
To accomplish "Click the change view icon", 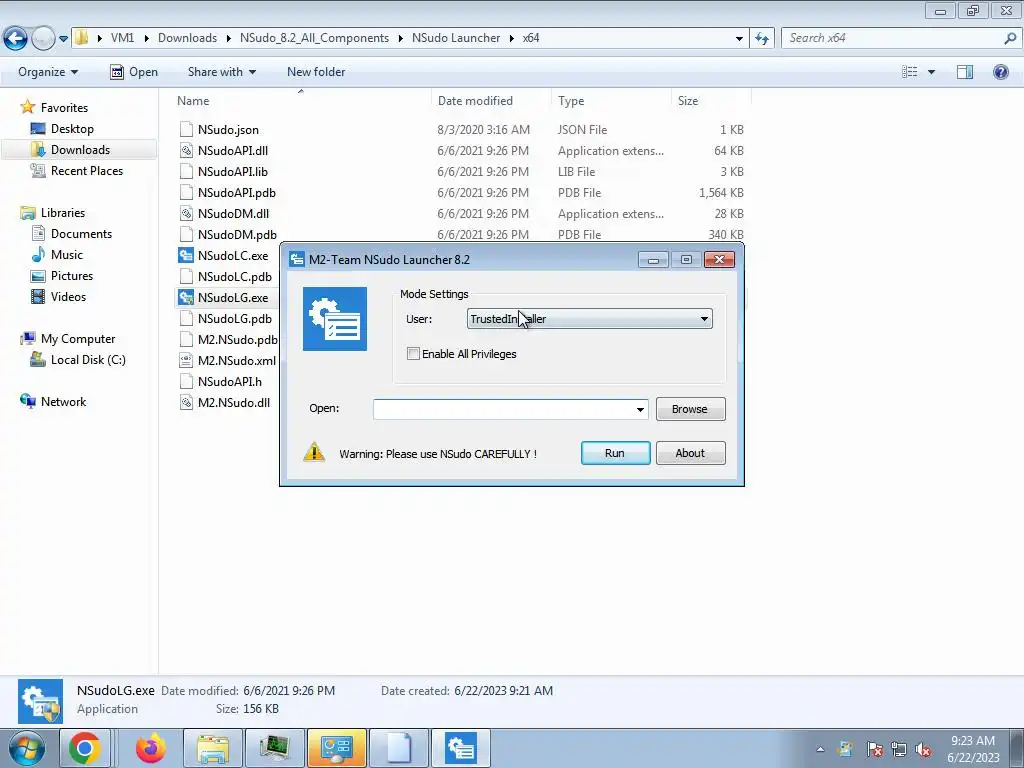I will [910, 72].
